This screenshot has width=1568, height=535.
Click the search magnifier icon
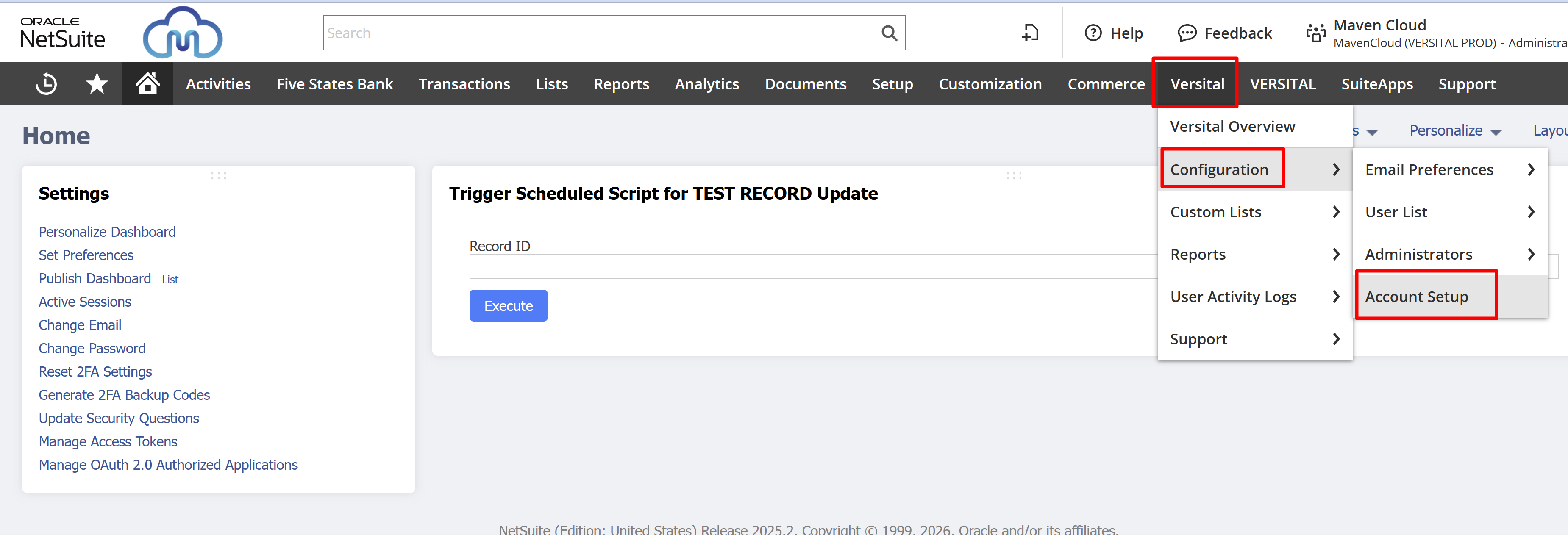coord(889,33)
